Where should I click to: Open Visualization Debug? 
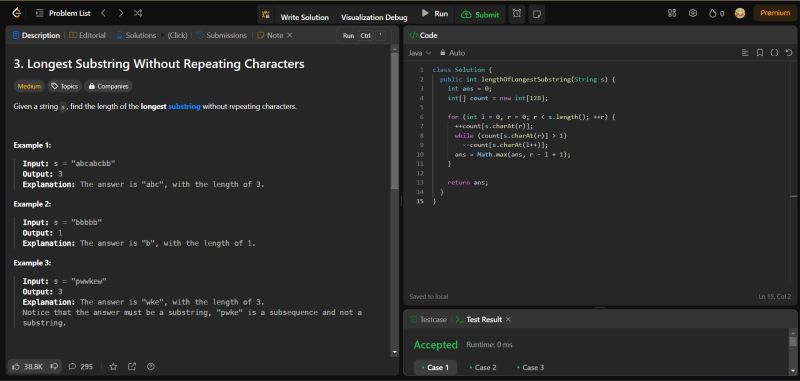click(x=374, y=17)
